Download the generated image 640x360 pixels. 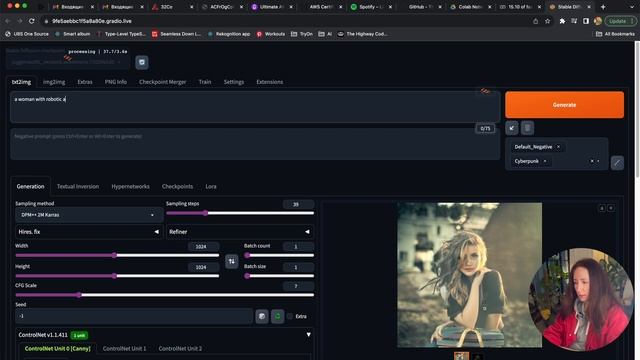coord(602,208)
